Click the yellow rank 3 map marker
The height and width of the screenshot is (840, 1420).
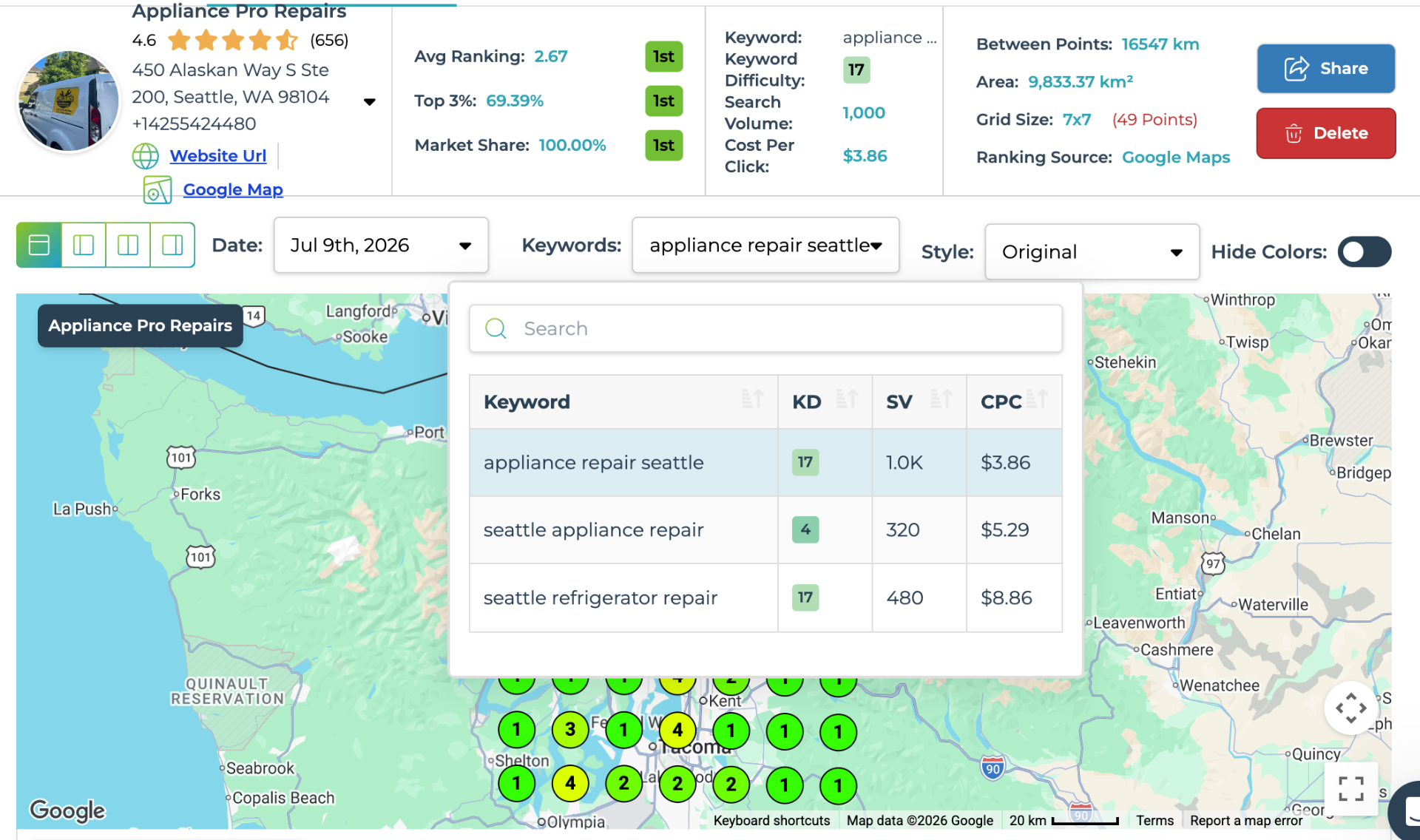point(570,730)
